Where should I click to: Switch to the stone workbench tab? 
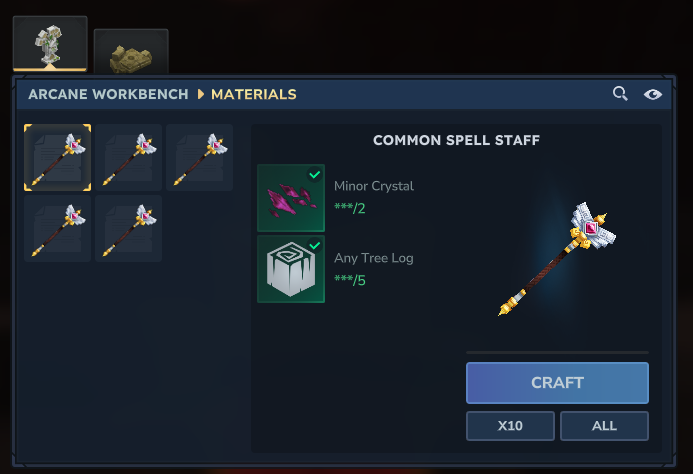[131, 52]
